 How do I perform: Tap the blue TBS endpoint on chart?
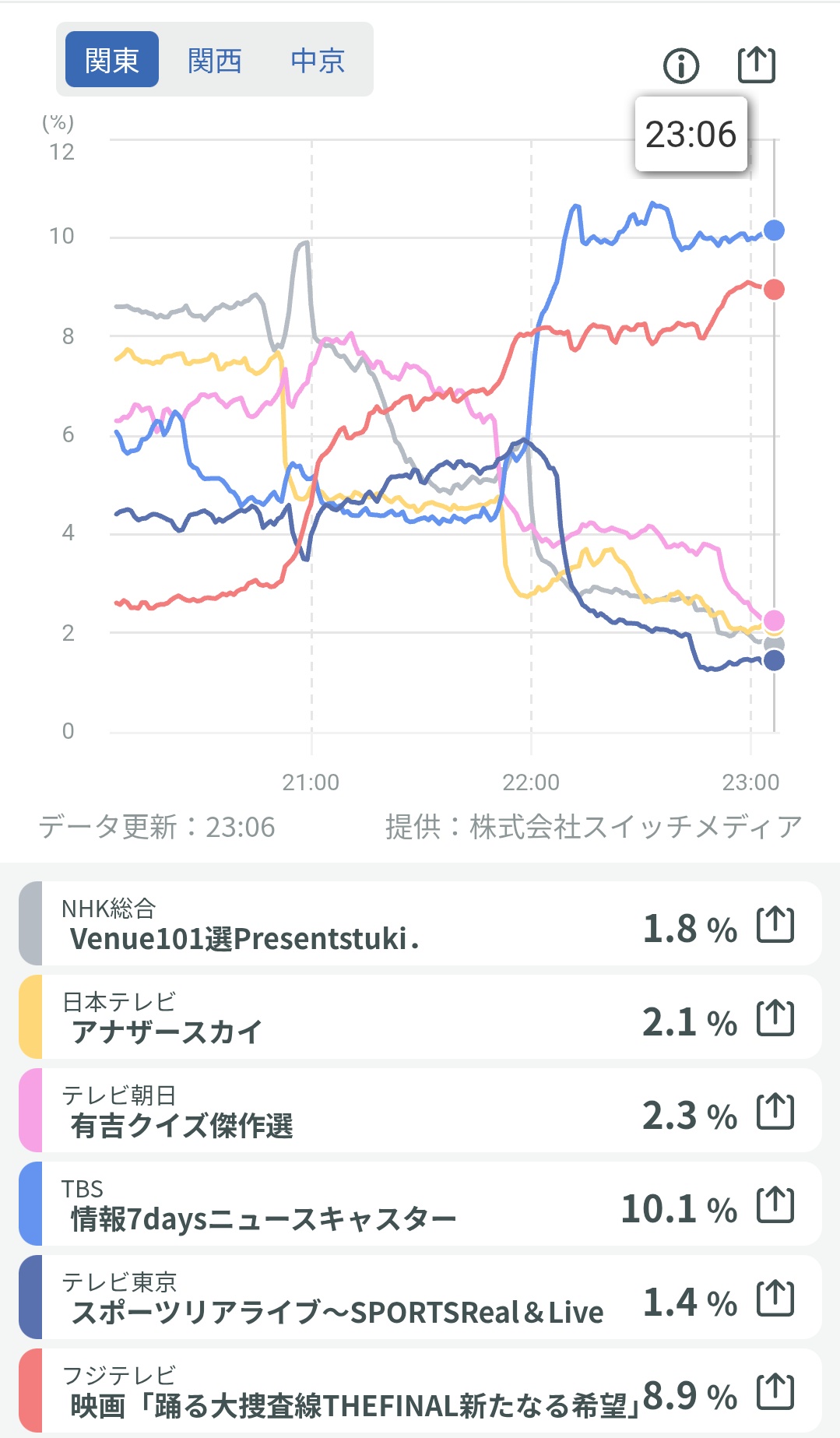[x=774, y=230]
